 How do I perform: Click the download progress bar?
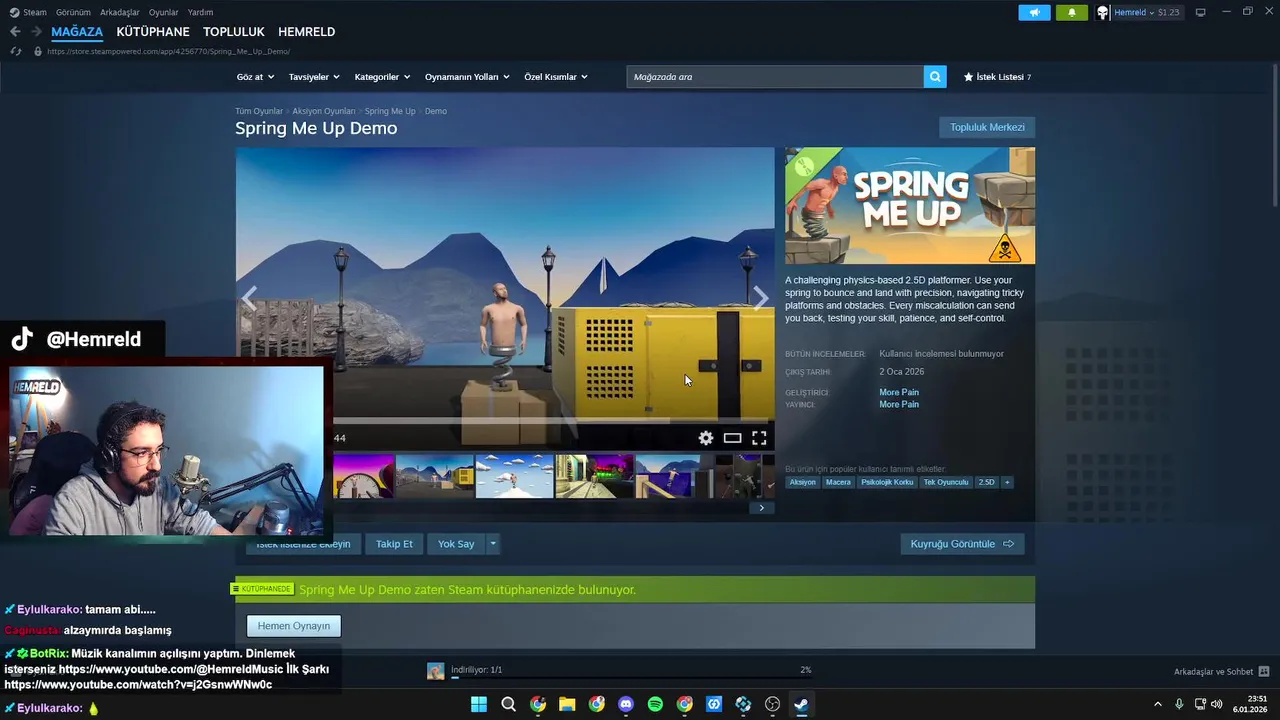[630, 678]
